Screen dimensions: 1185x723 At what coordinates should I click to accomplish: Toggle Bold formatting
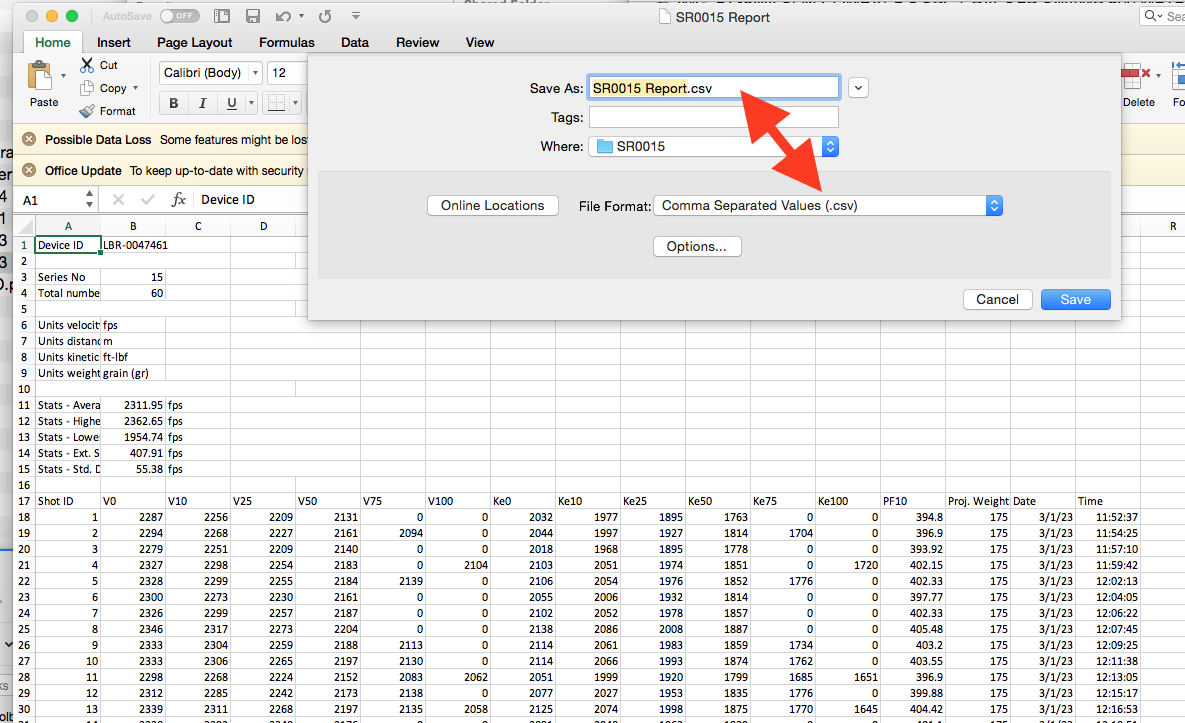pyautogui.click(x=174, y=104)
